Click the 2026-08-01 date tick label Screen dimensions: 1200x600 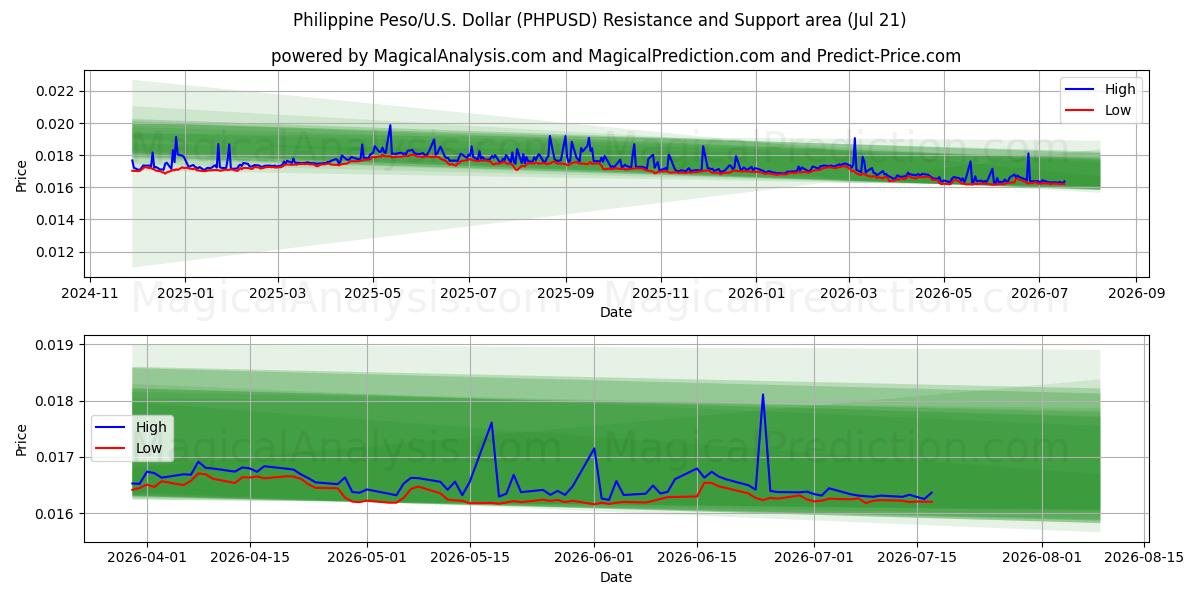coord(1042,559)
